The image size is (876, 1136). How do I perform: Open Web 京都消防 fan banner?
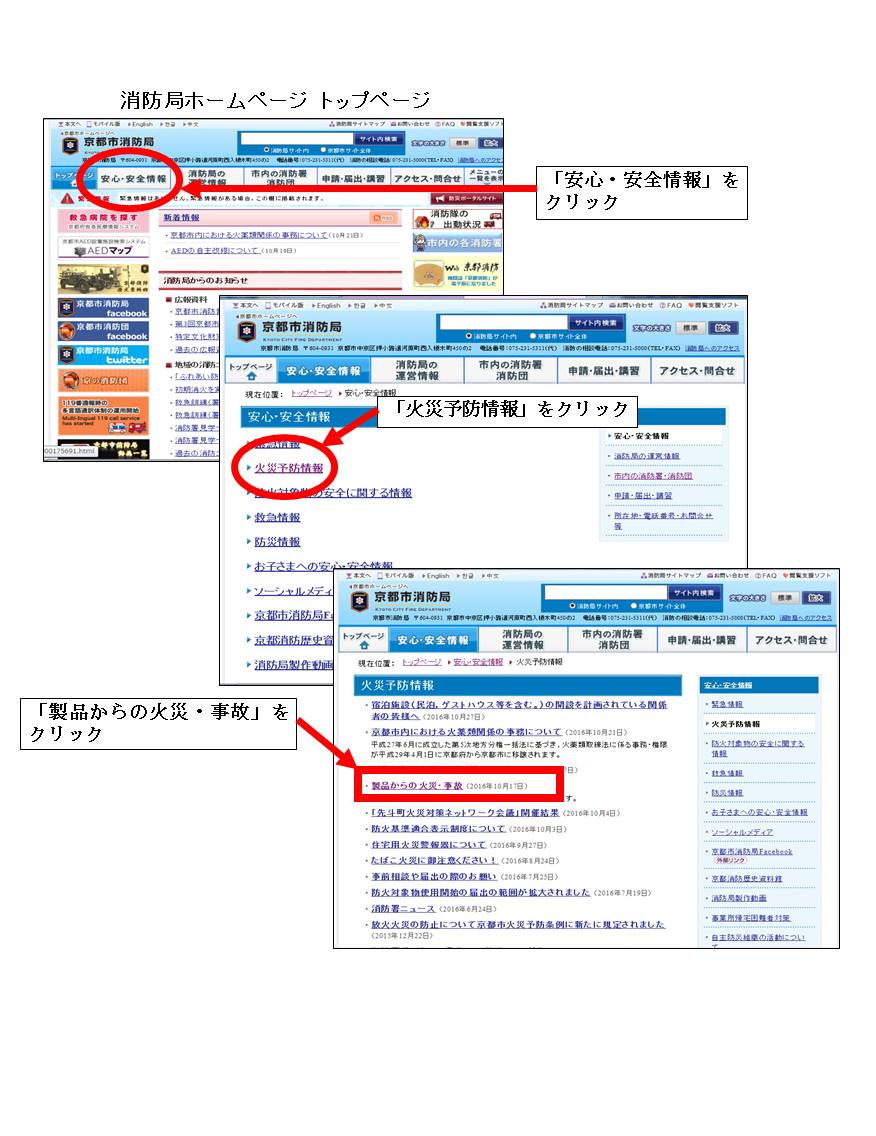point(457,274)
